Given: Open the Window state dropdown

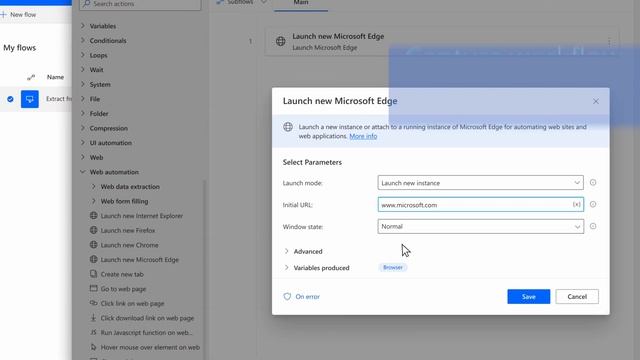Looking at the screenshot, I should 480,227.
